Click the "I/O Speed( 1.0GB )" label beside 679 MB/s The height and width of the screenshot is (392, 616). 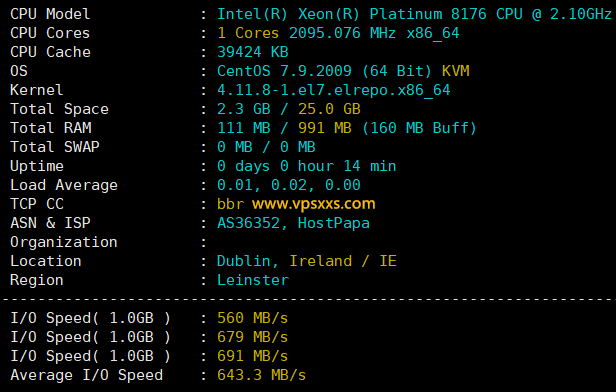(90, 337)
